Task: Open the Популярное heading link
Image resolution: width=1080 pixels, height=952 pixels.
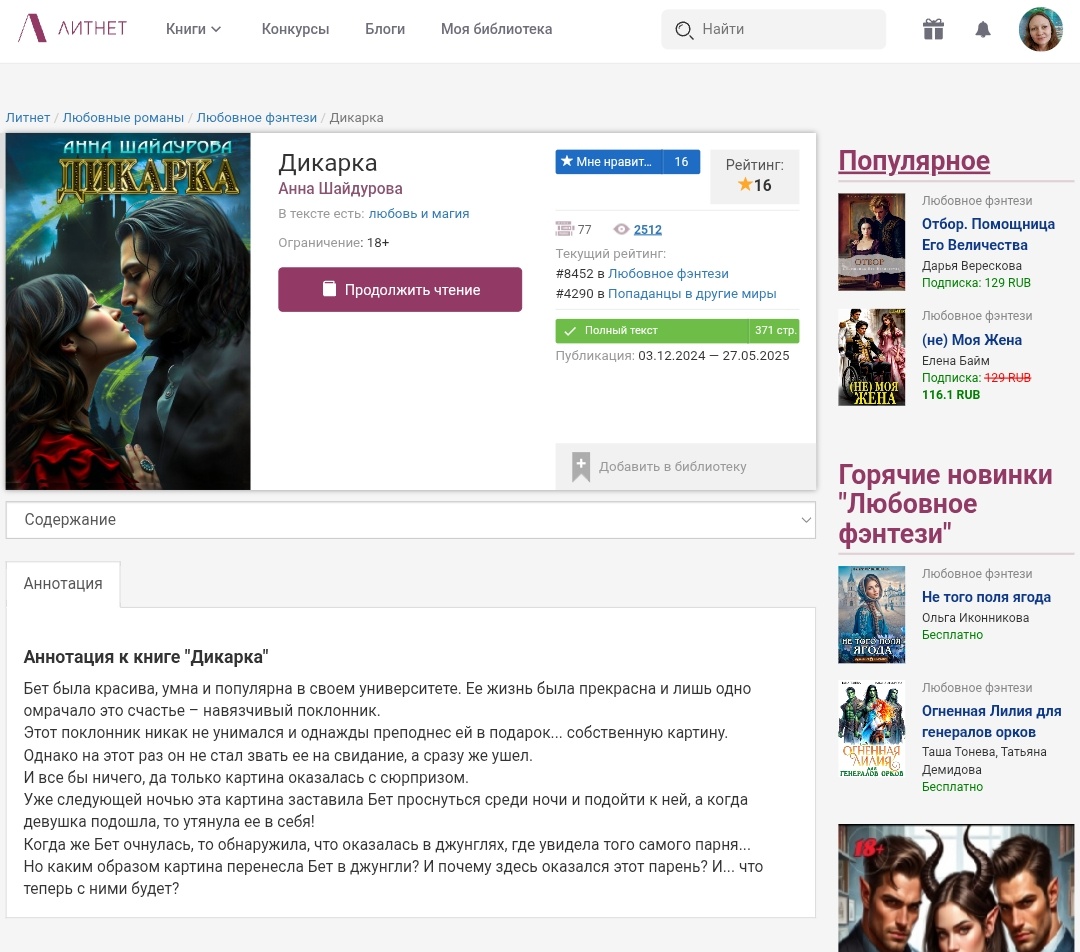Action: click(x=914, y=161)
